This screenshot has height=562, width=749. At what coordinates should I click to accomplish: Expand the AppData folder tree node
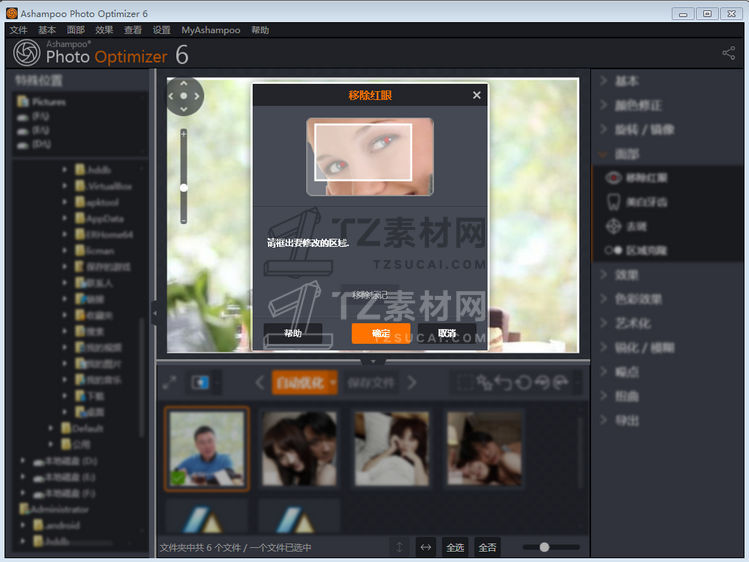64,218
